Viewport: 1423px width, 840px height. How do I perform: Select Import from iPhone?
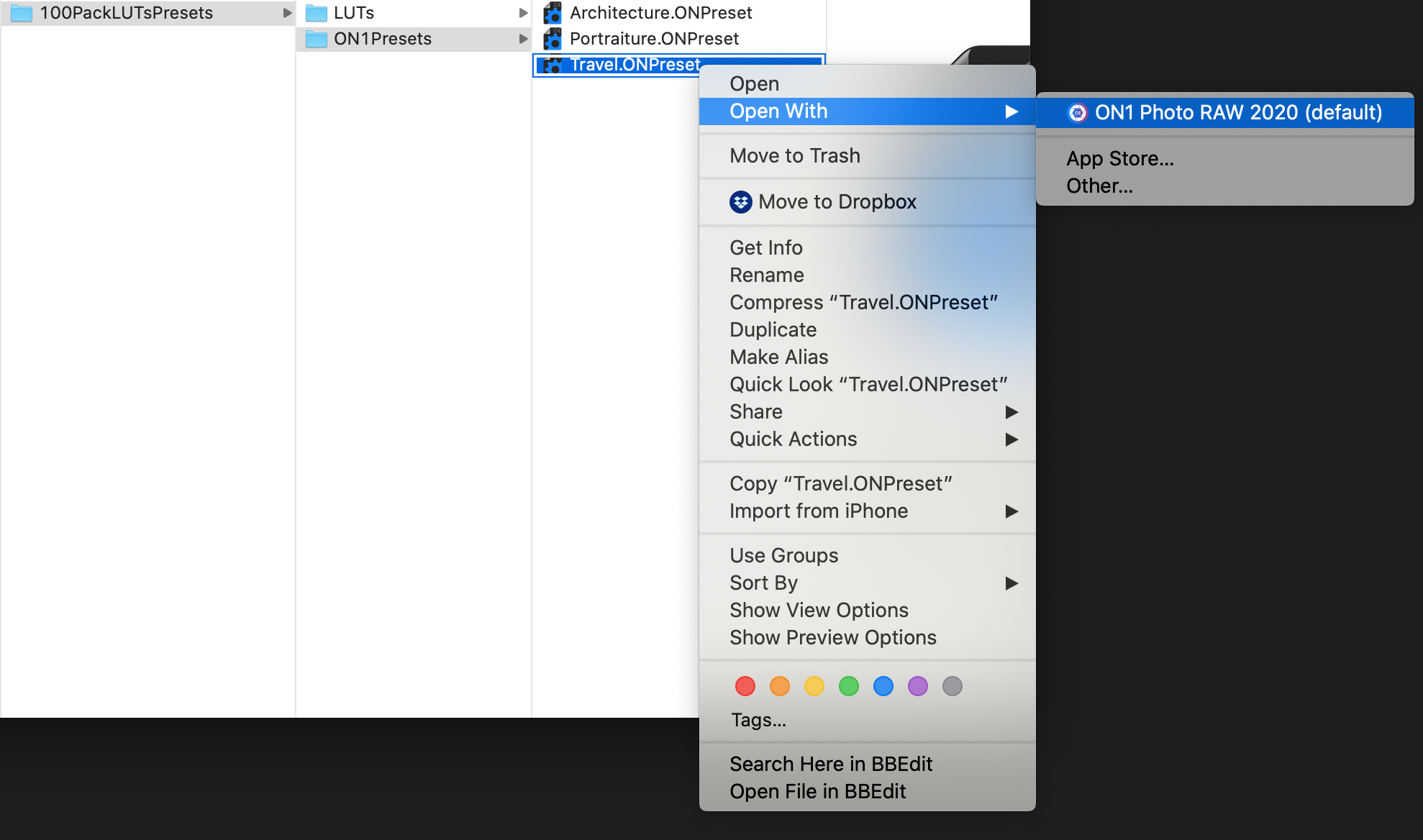(x=868, y=511)
